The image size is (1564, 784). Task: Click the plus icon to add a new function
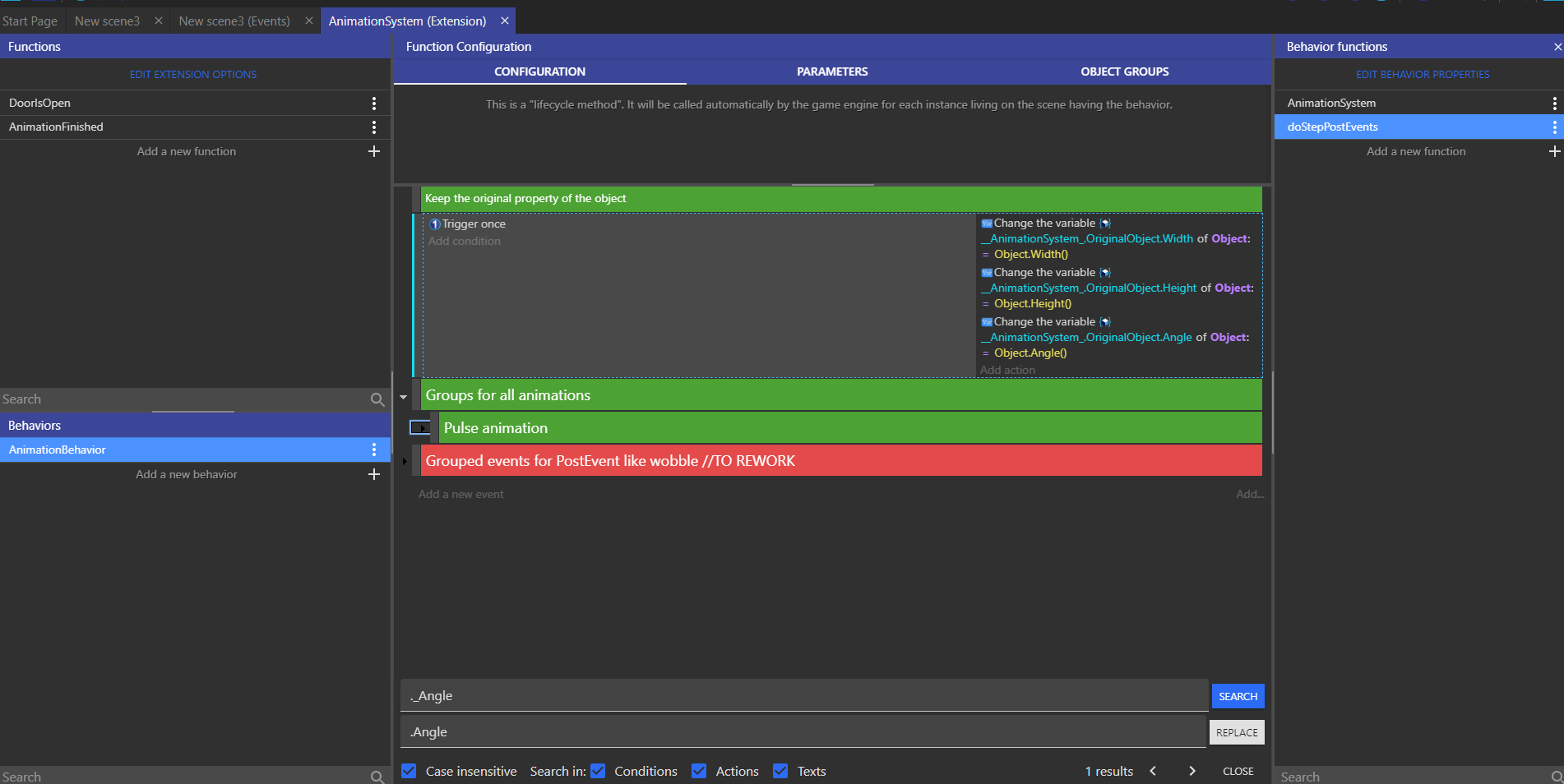point(374,151)
